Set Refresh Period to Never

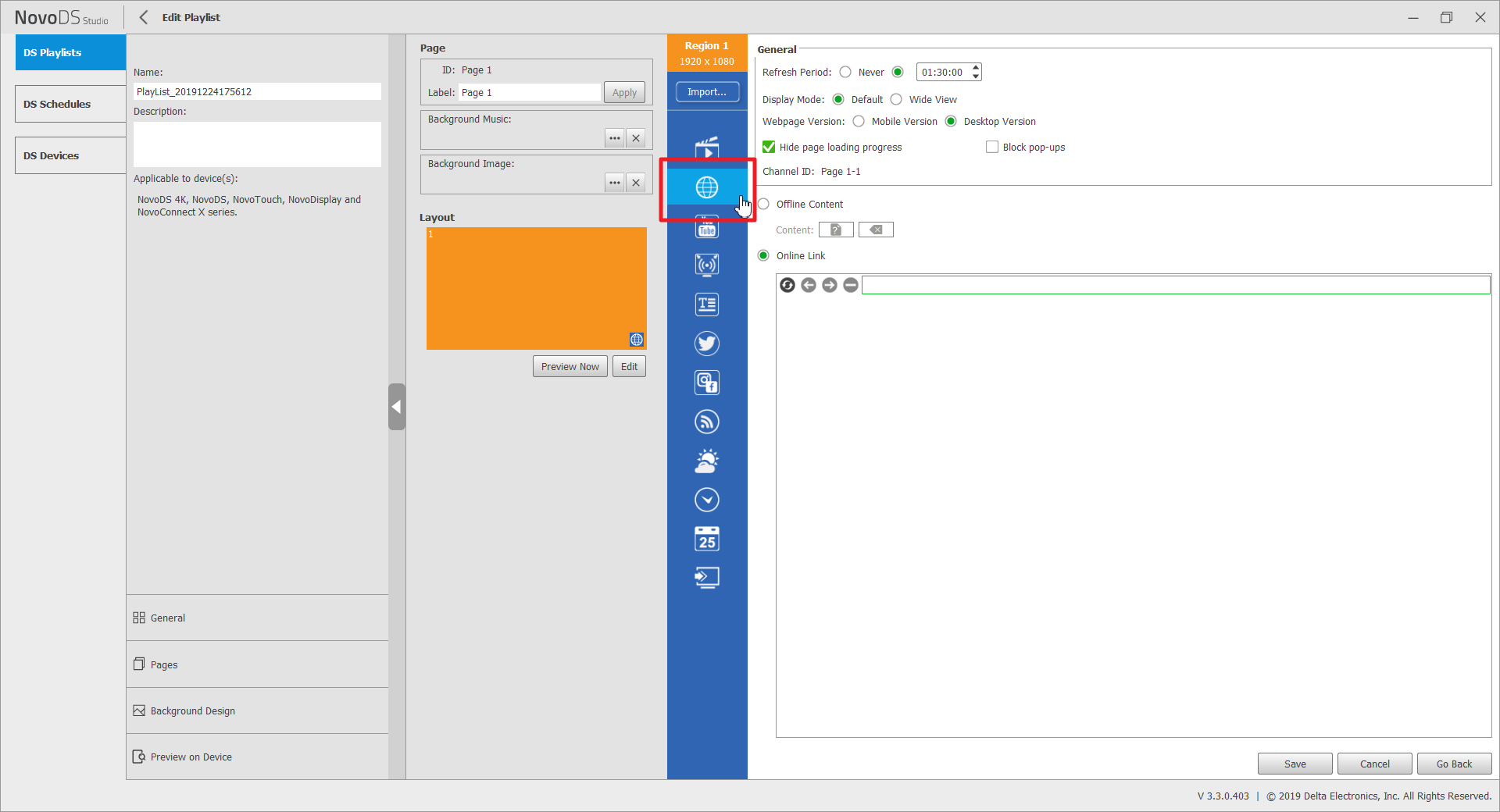click(845, 72)
